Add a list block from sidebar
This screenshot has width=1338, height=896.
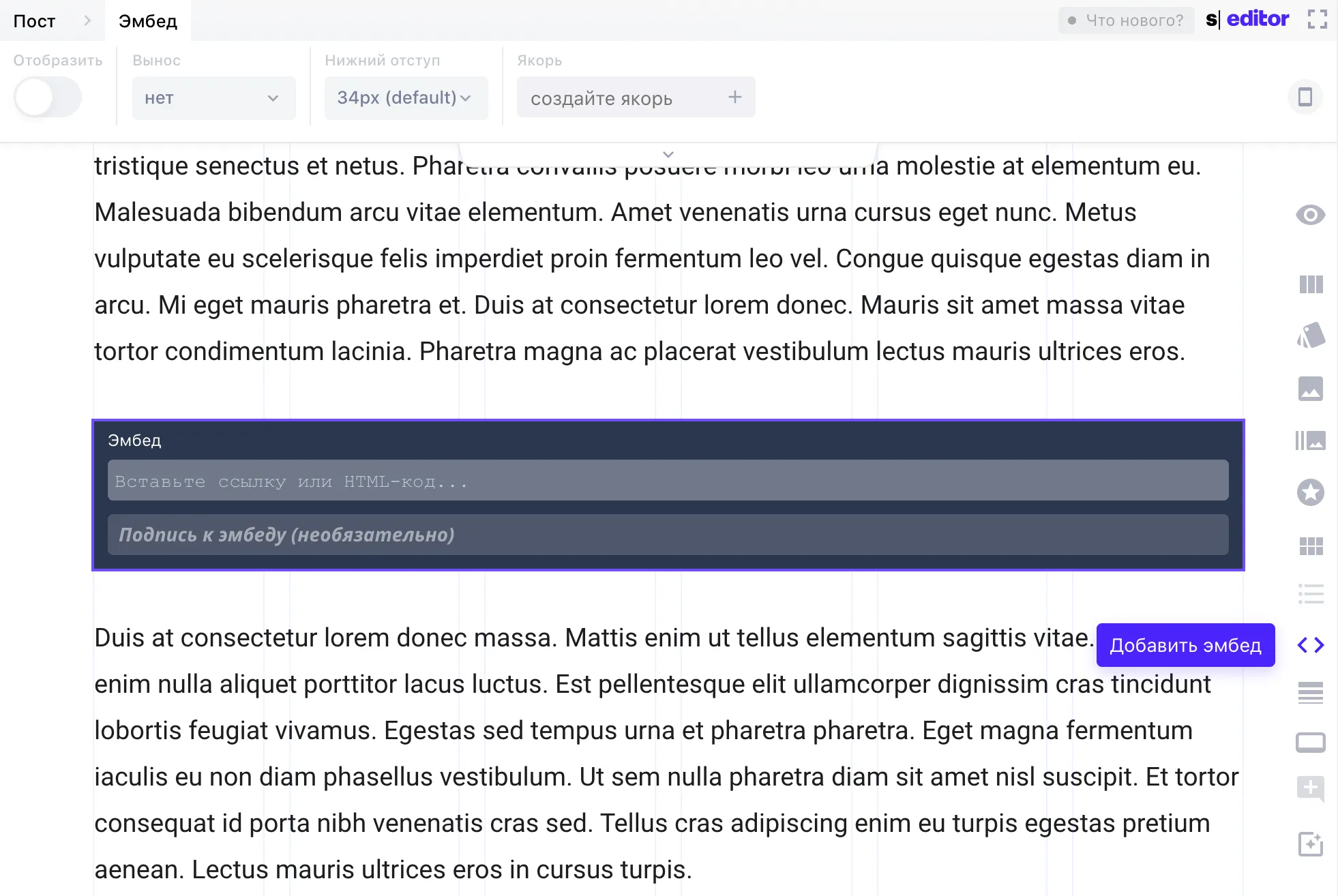pyautogui.click(x=1311, y=594)
